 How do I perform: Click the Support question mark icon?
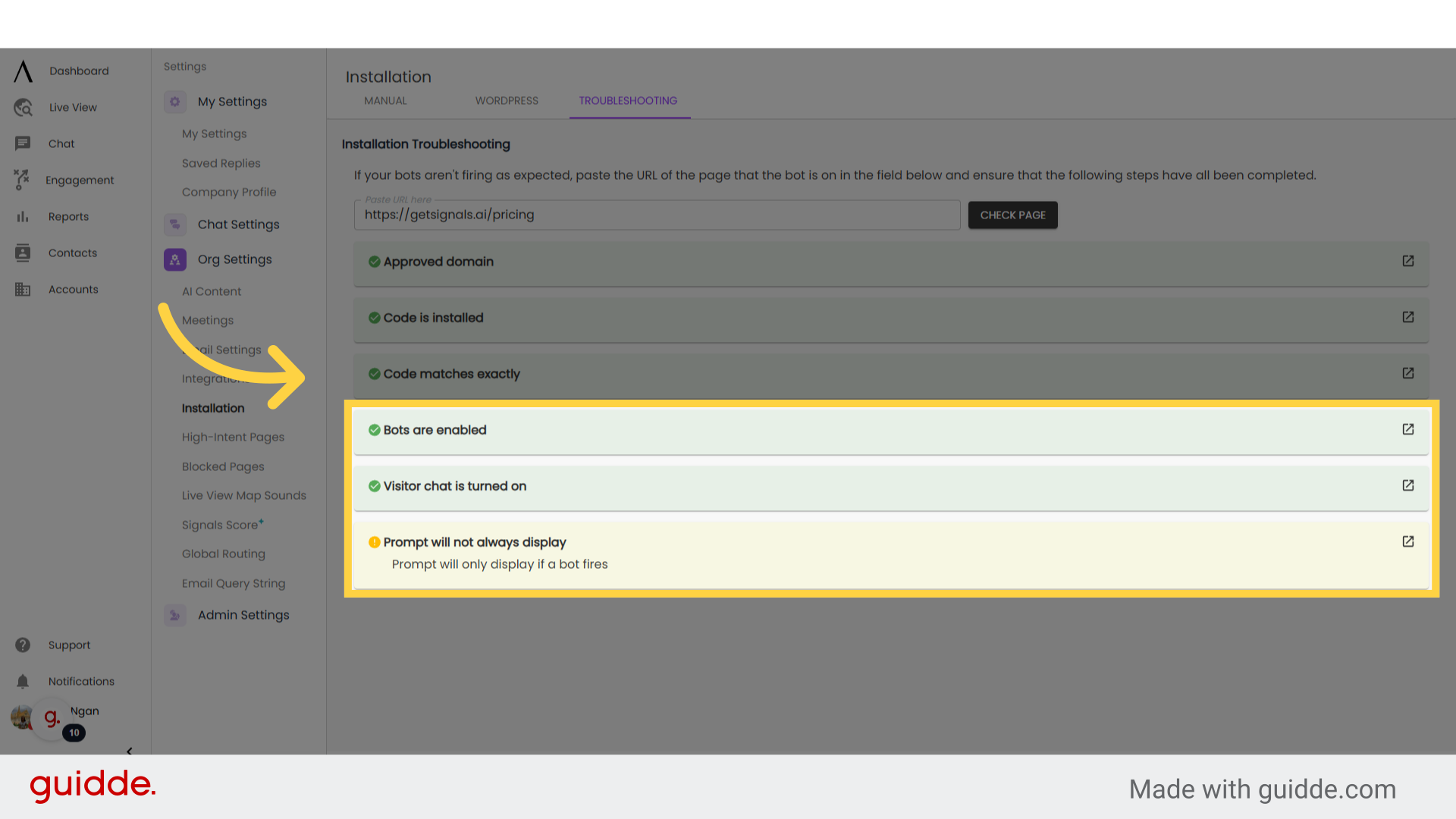point(23,645)
